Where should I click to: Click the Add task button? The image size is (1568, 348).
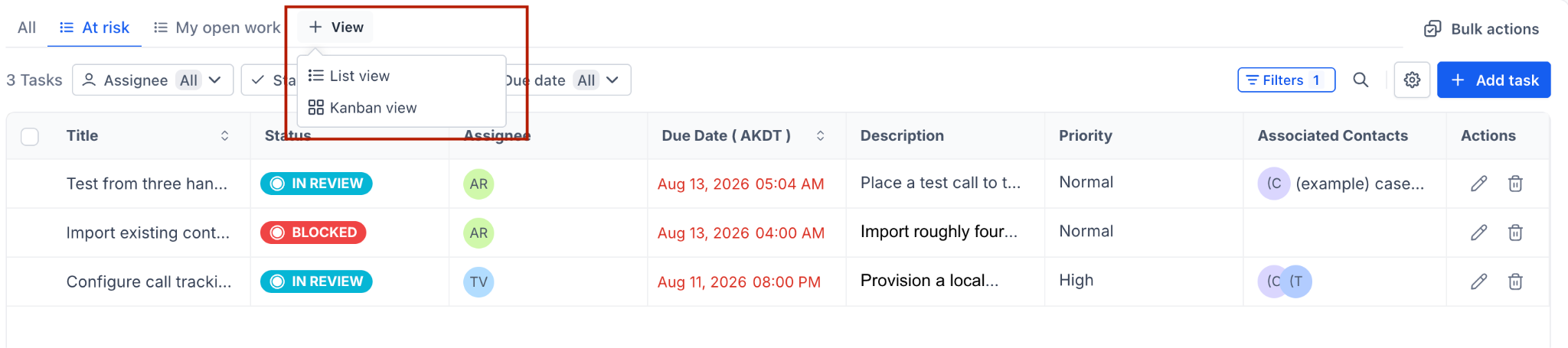coord(1494,80)
